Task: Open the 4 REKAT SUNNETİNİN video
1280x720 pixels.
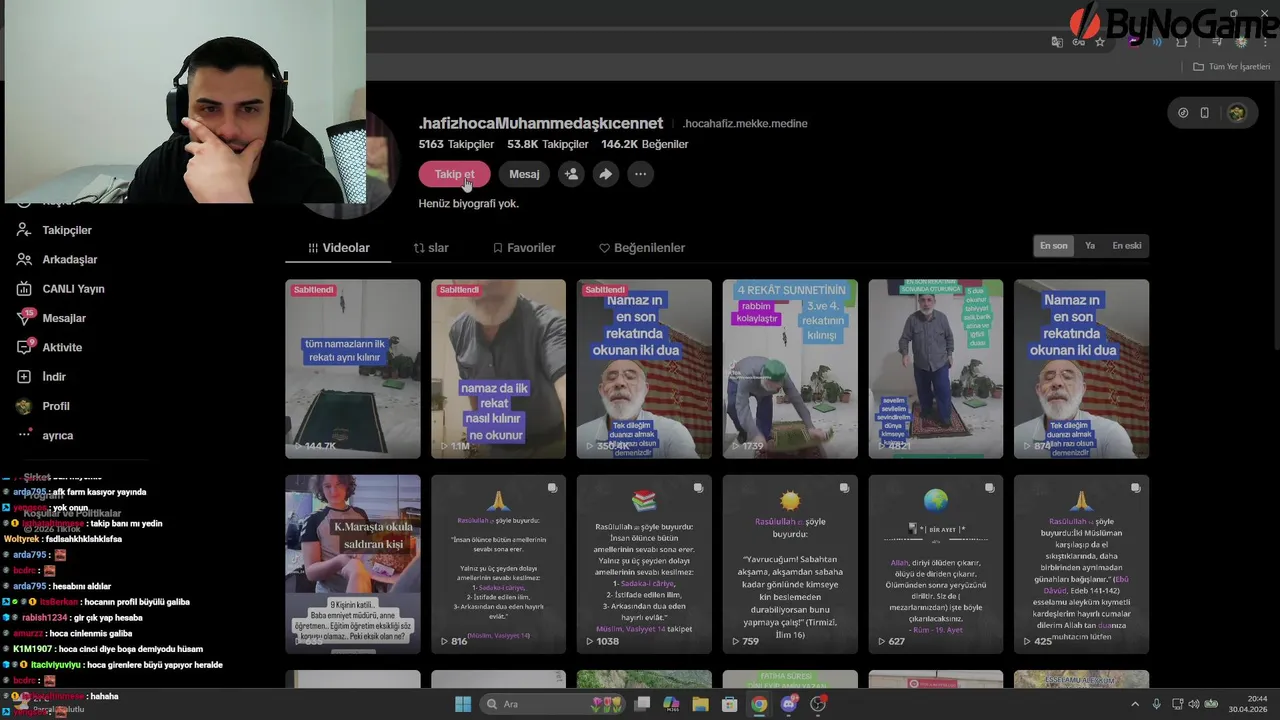Action: point(790,369)
